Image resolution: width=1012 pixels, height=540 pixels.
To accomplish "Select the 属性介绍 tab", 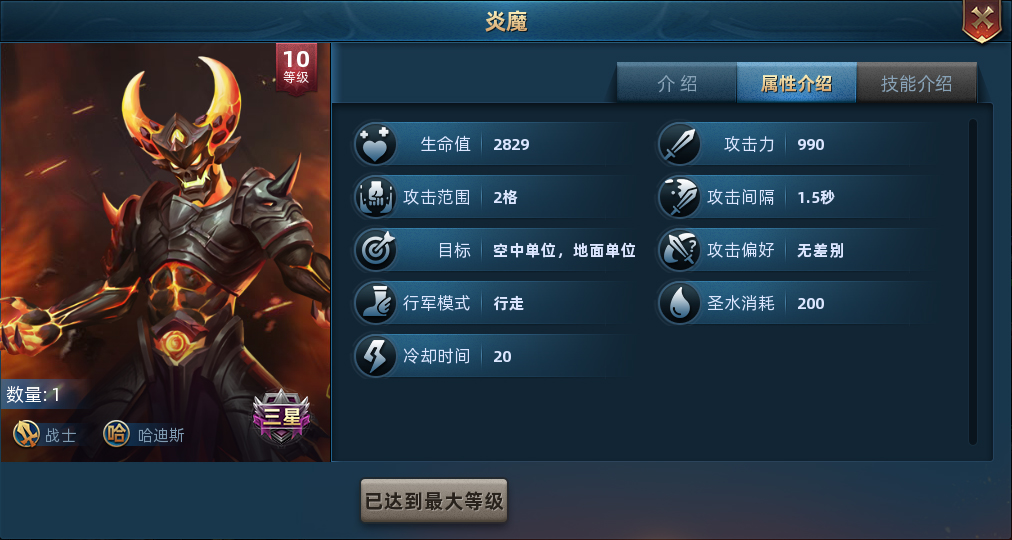I will [x=796, y=83].
